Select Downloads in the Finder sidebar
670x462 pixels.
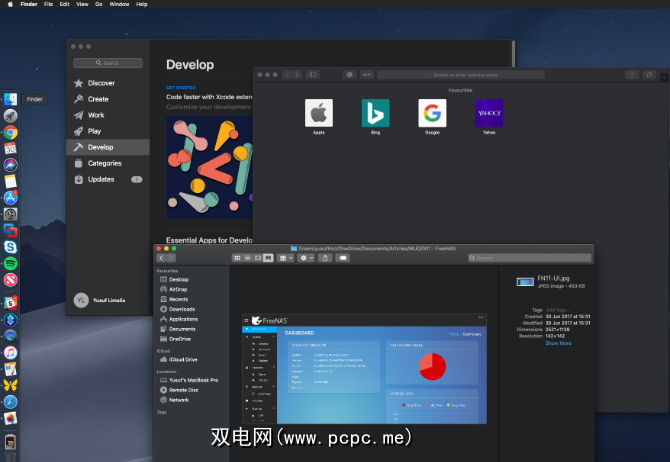(x=181, y=309)
